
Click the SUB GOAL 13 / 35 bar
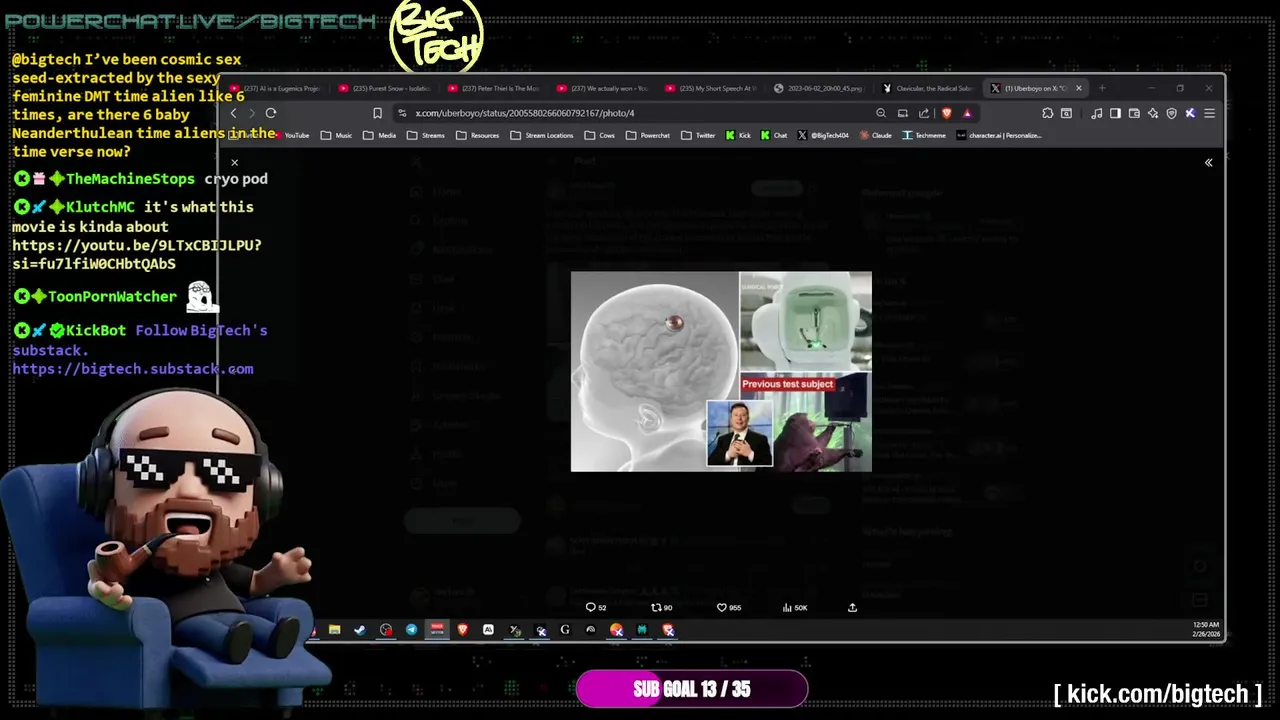691,689
